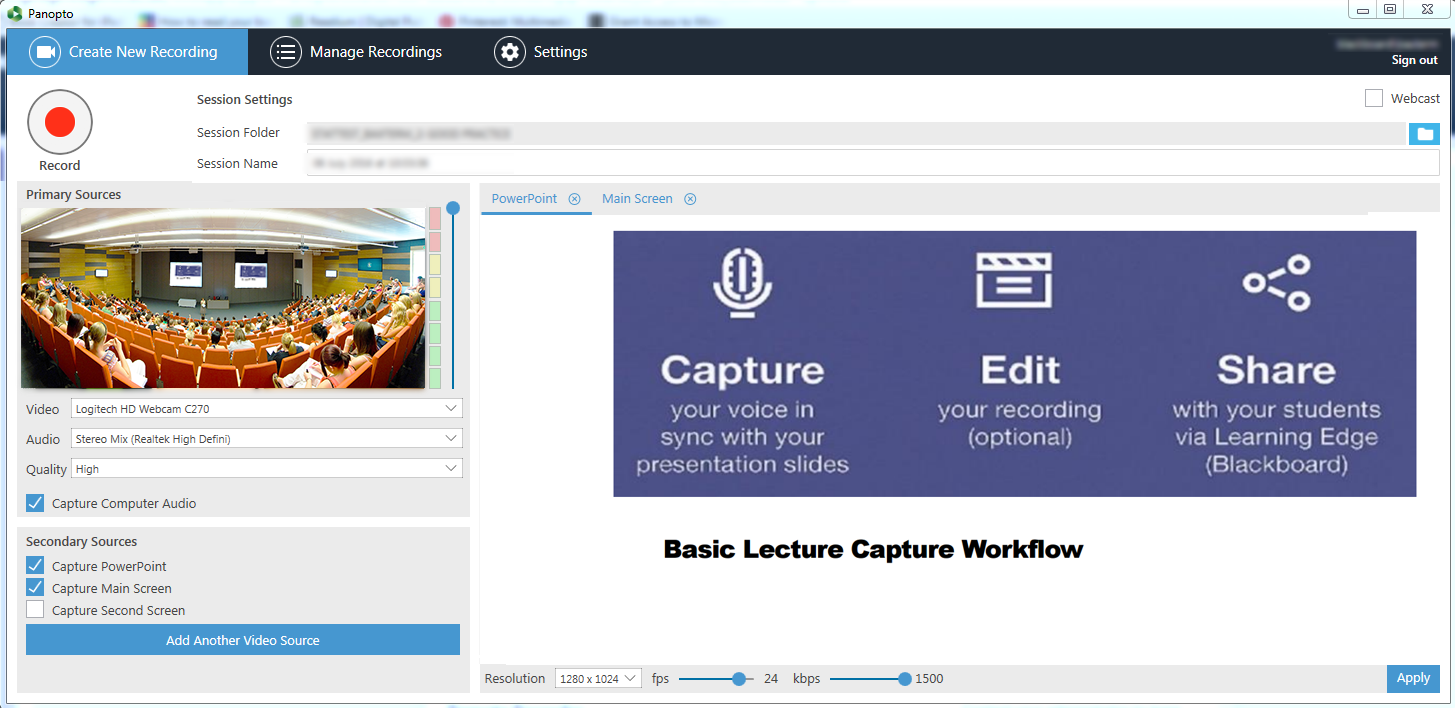The width and height of the screenshot is (1455, 708).
Task: Enable Capture Second Screen
Action: tap(35, 610)
